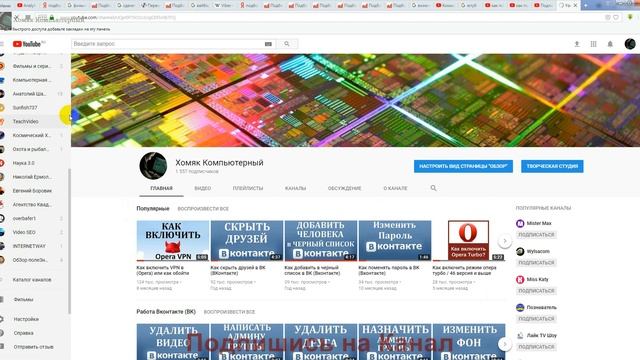This screenshot has height=360, width=640.
Task: Click the YouTube logo
Action: click(27, 44)
